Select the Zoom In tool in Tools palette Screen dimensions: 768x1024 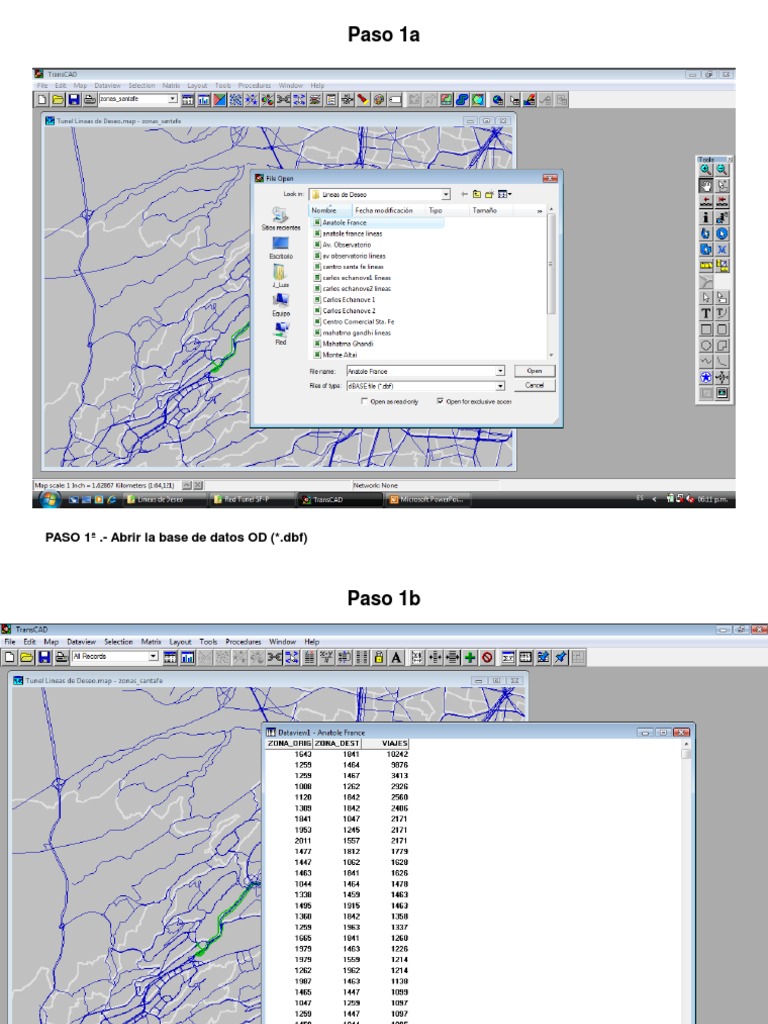[x=705, y=169]
